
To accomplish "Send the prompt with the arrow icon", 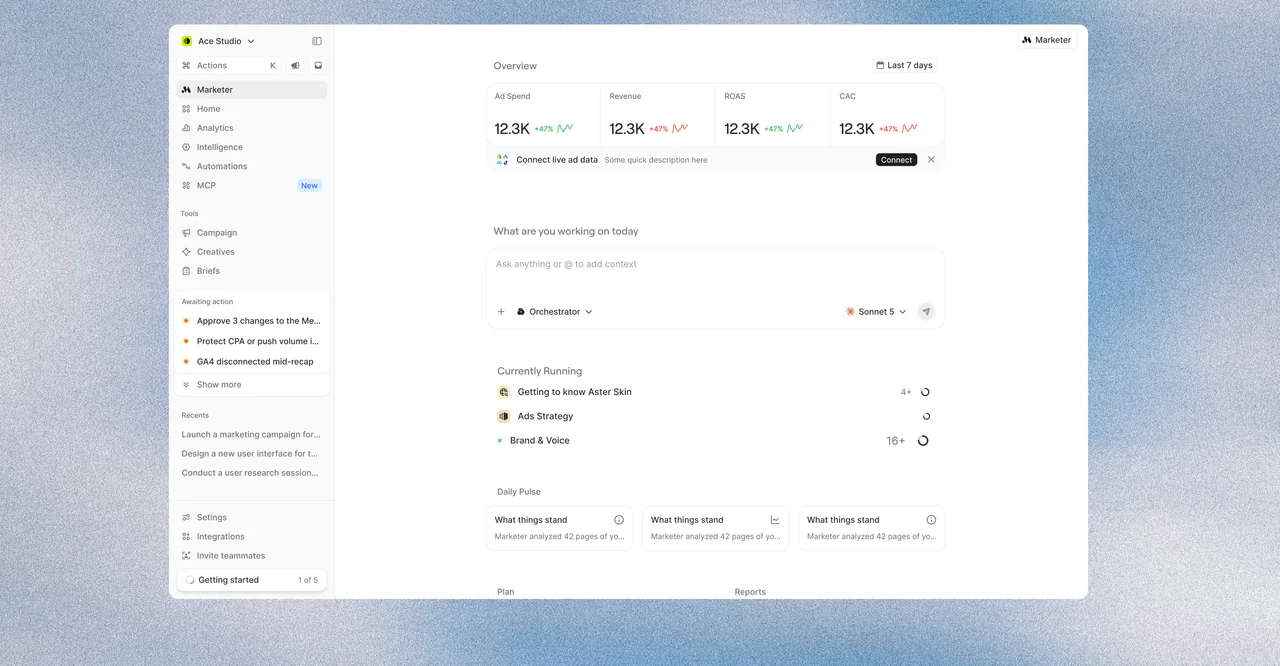I will [x=926, y=312].
